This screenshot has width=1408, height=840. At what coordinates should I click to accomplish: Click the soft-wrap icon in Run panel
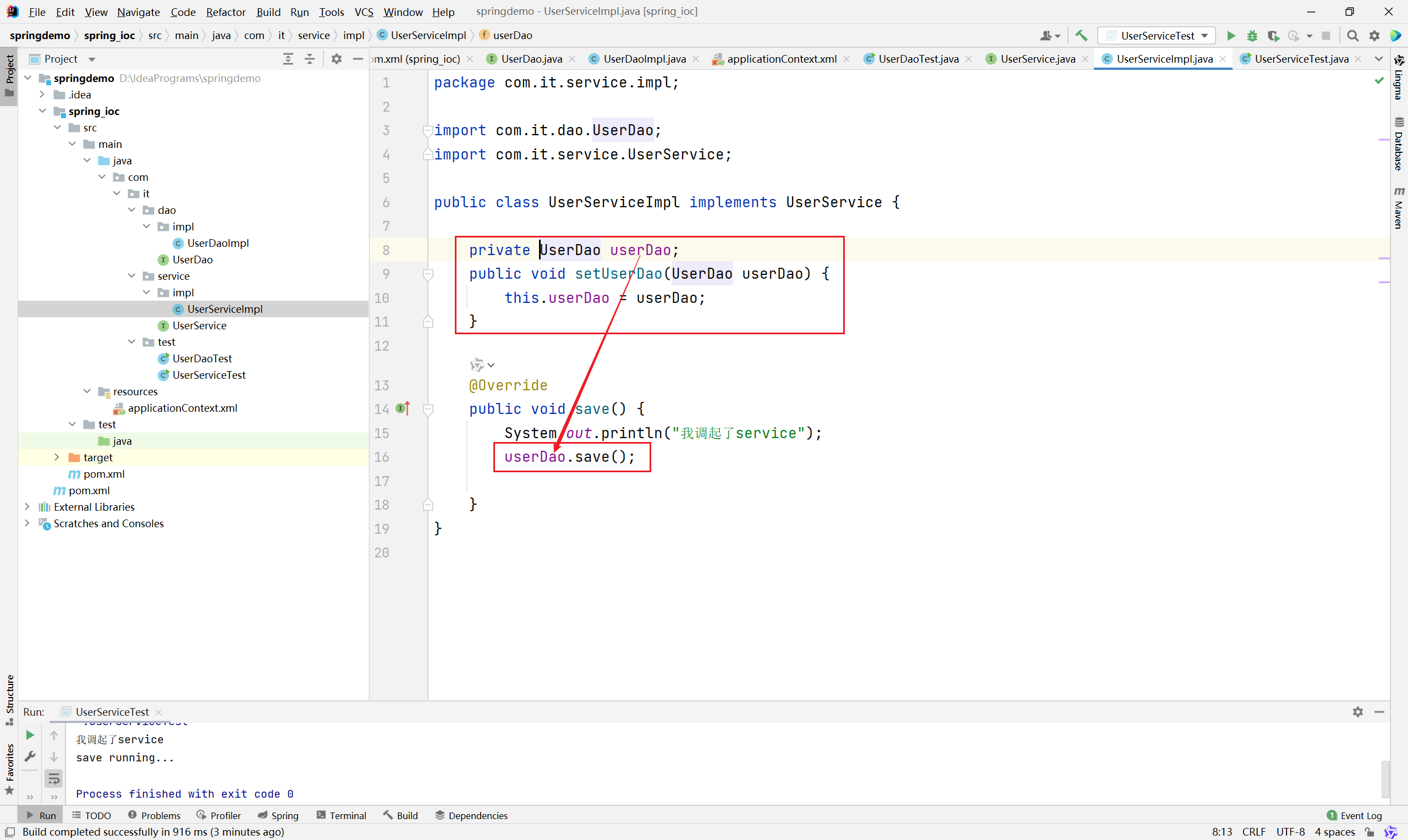(54, 779)
